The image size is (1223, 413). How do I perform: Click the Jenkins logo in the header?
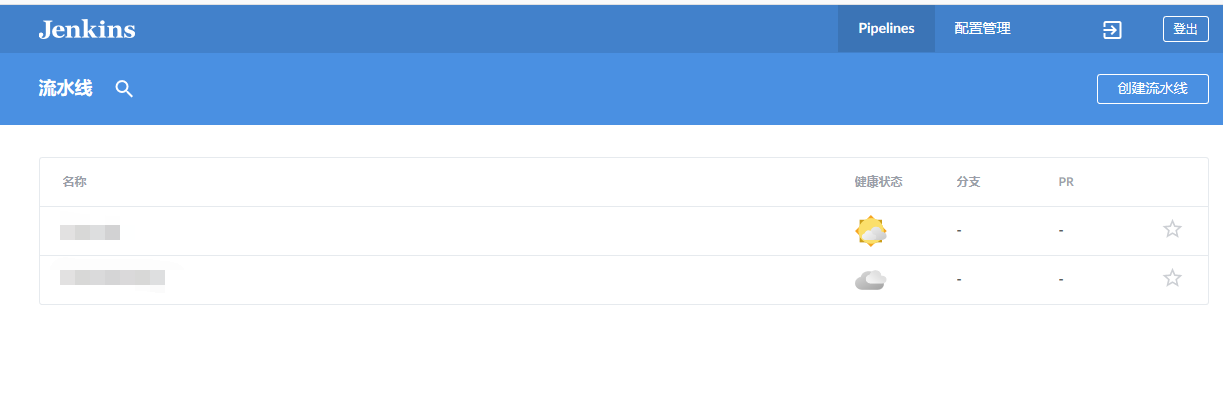(x=87, y=29)
